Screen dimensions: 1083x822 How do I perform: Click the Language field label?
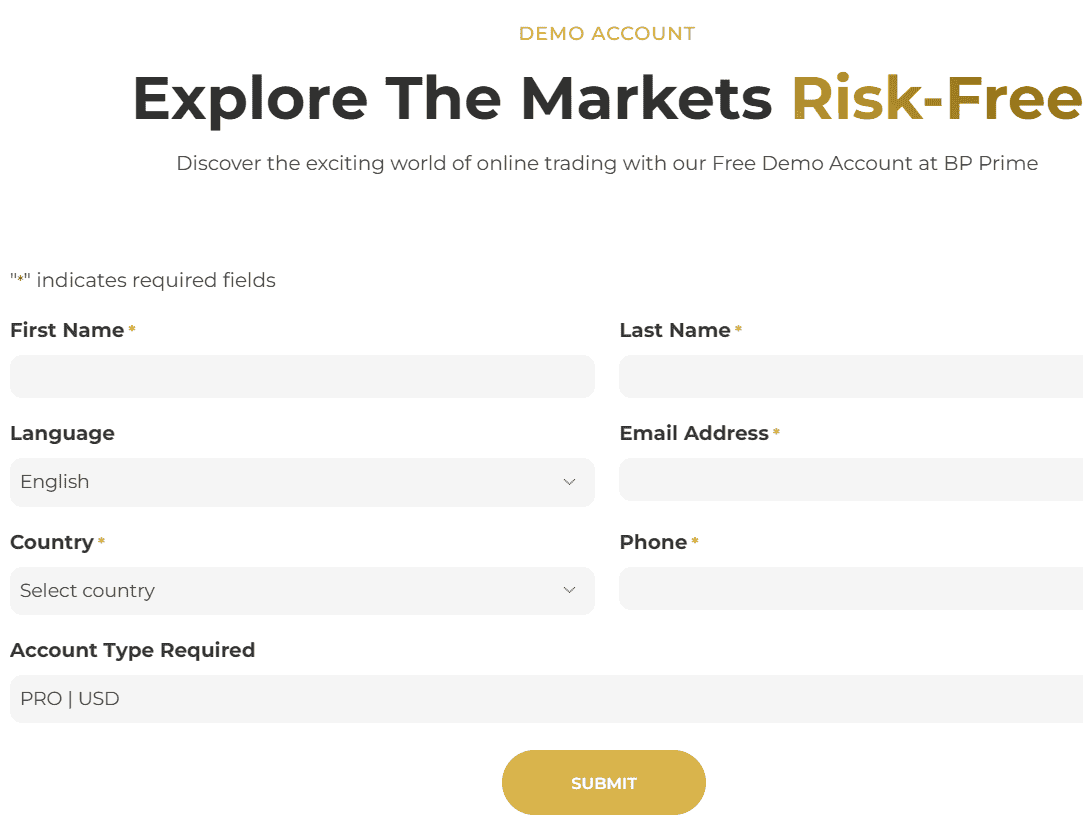point(62,433)
